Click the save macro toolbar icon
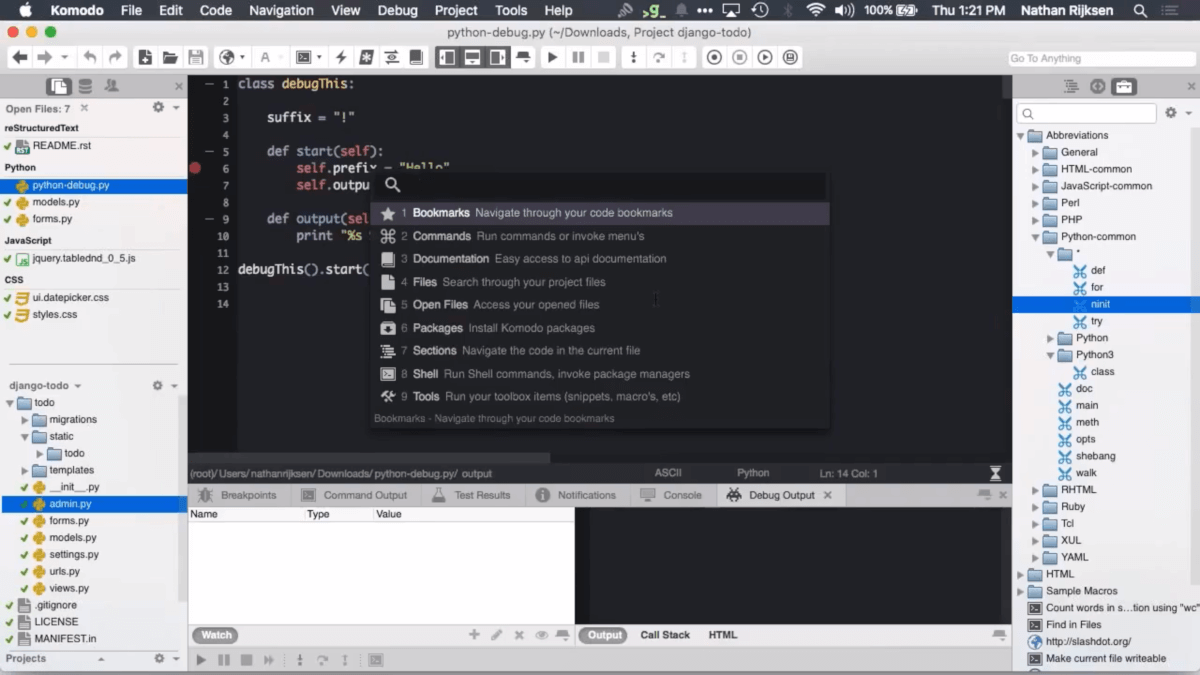1200x675 pixels. (791, 58)
